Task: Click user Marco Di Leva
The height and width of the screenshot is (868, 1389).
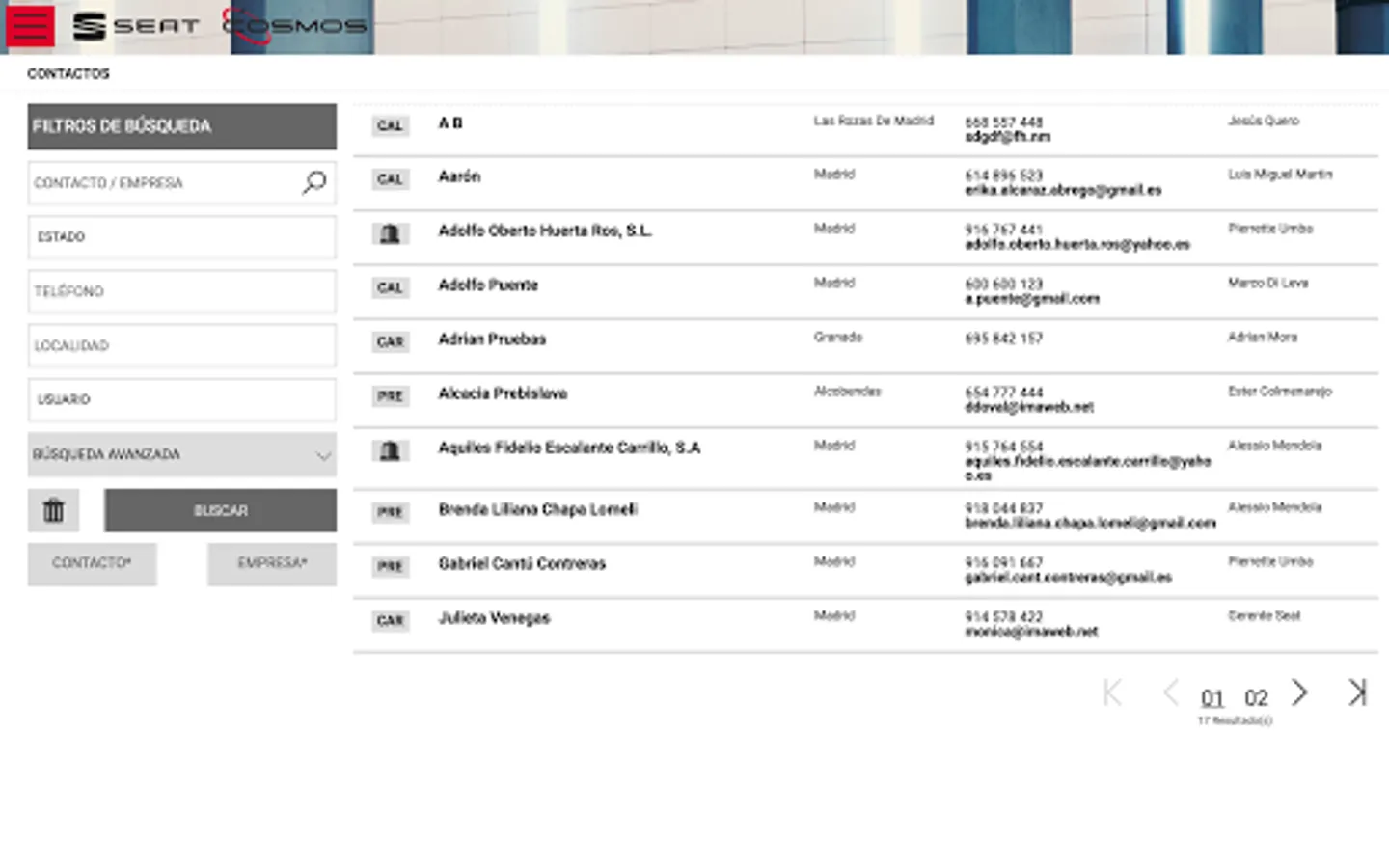Action: pos(1267,283)
